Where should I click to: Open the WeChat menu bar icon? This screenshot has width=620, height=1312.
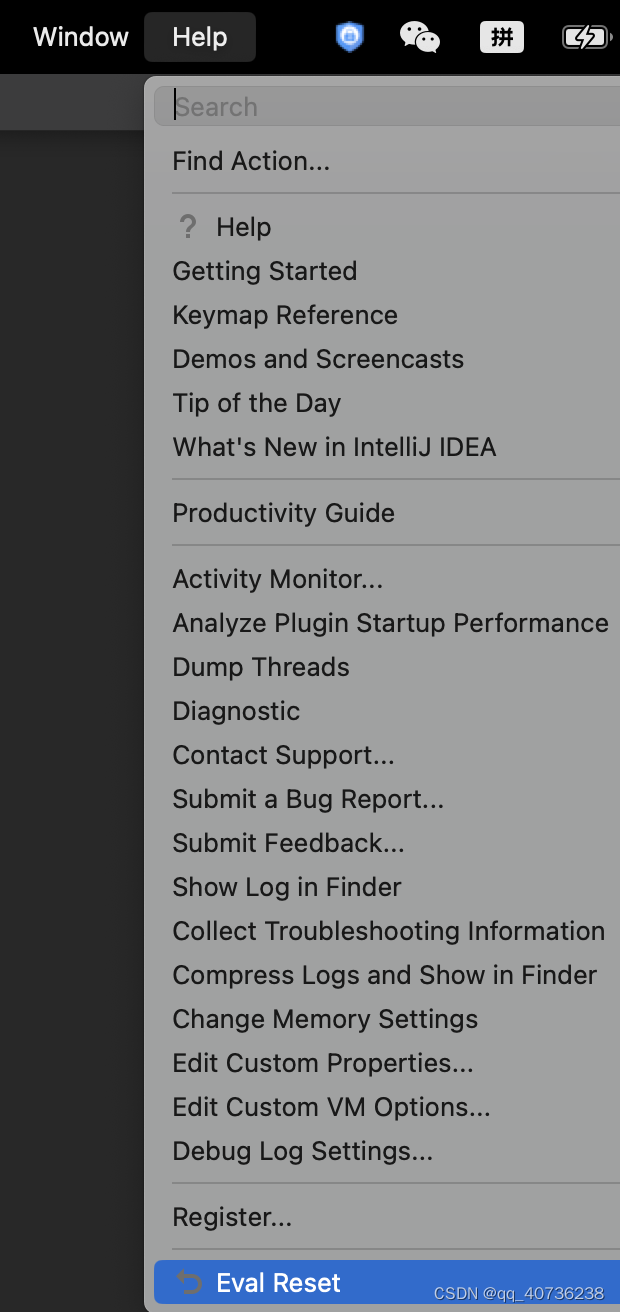point(420,37)
